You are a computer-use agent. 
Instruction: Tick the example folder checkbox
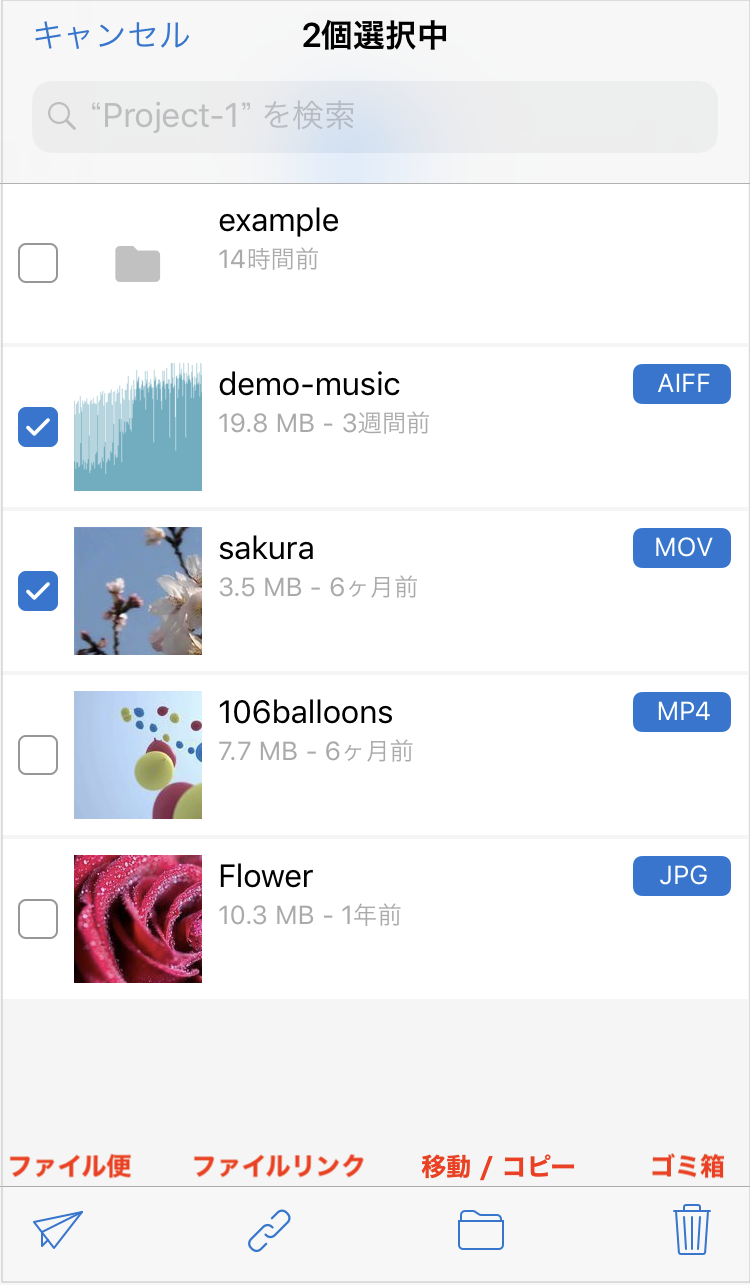[x=38, y=263]
